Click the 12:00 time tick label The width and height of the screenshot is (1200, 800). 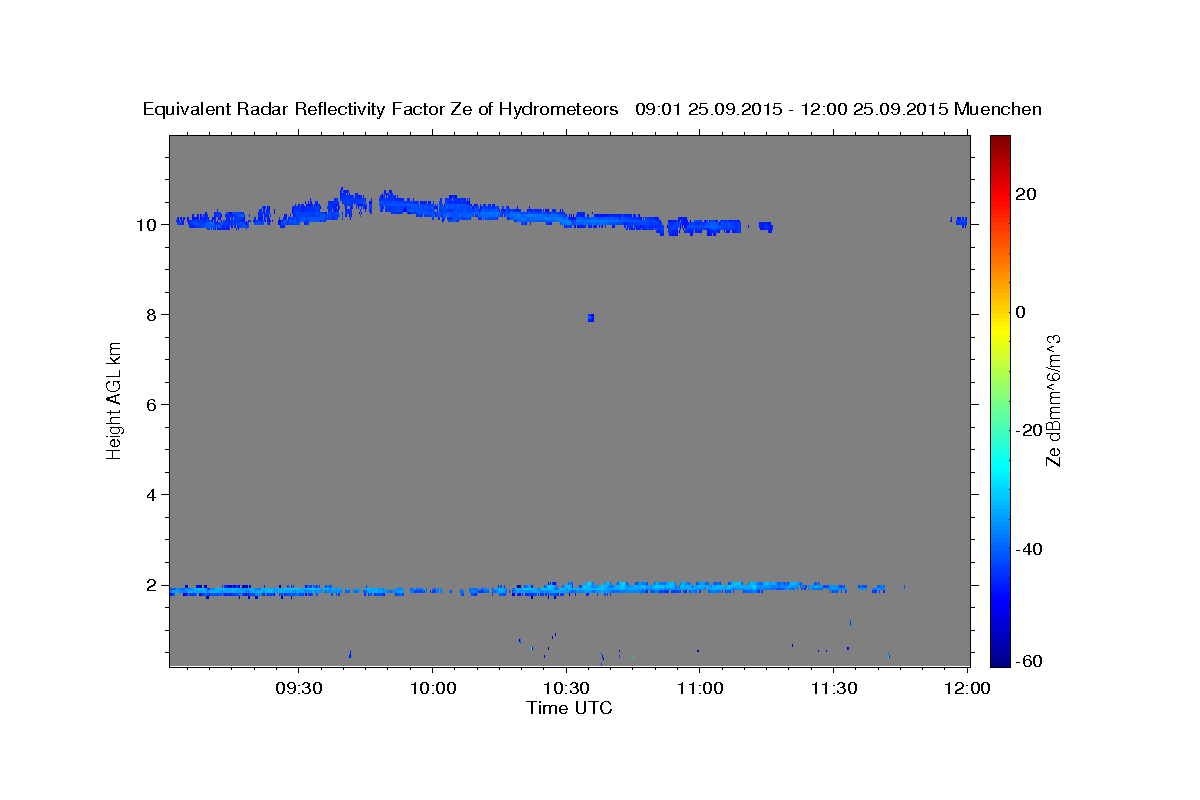967,688
